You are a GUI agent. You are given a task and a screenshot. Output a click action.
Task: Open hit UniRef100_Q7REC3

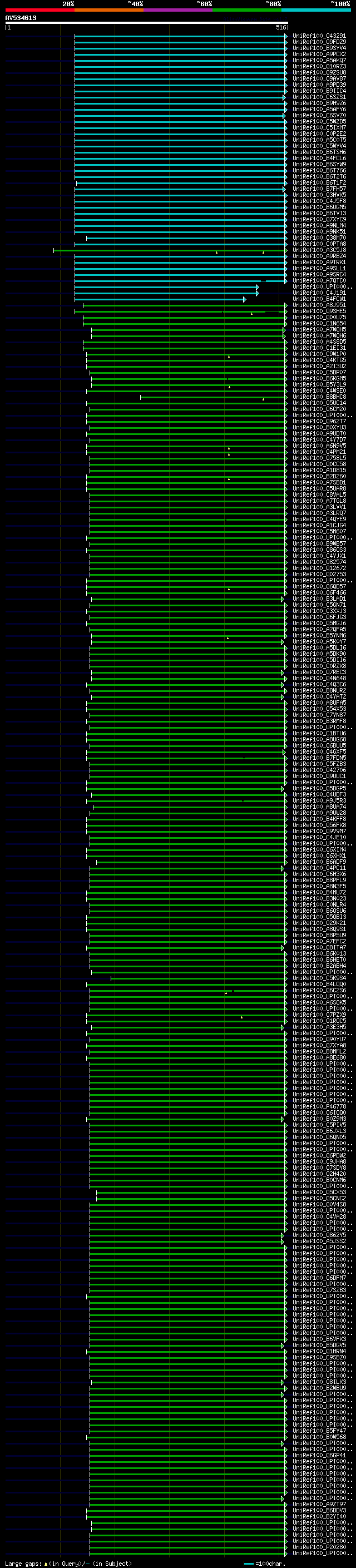319,672
